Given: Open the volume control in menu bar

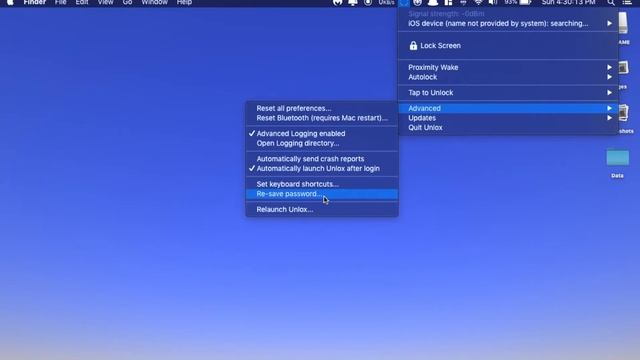Looking at the screenshot, I should coord(493,2).
